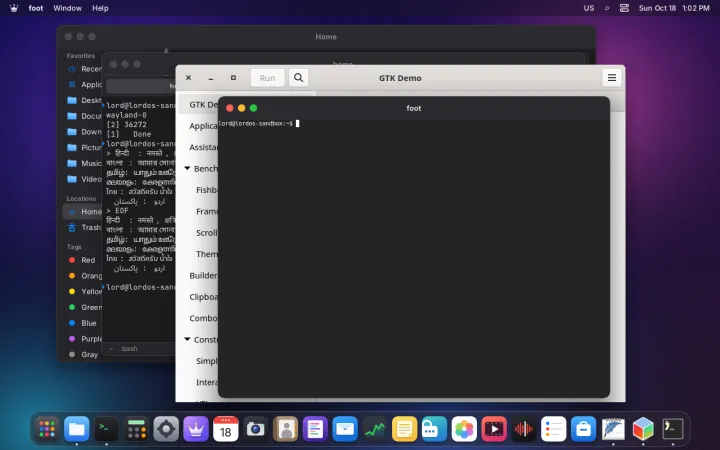
Task: Open Videos folder in Files sidebar
Action: 84,179
